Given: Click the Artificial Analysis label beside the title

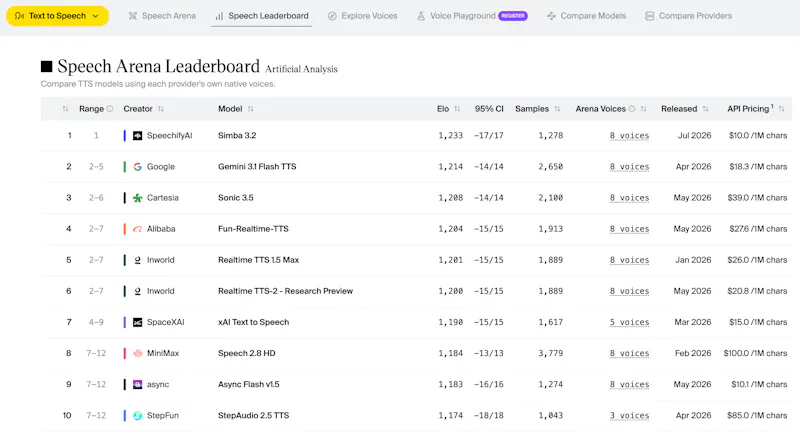Looking at the screenshot, I should click(x=301, y=69).
